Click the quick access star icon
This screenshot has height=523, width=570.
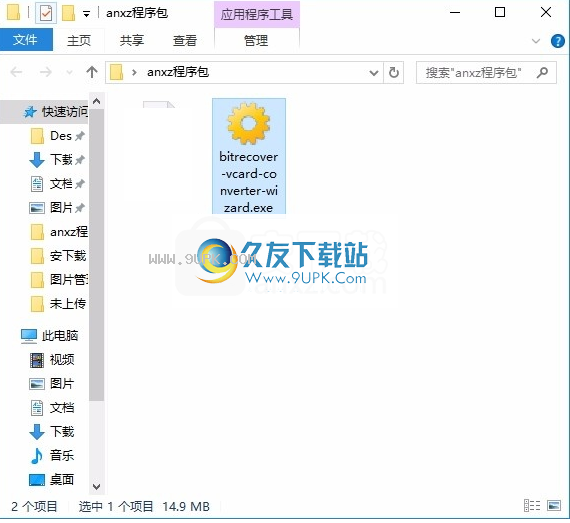click(x=30, y=112)
